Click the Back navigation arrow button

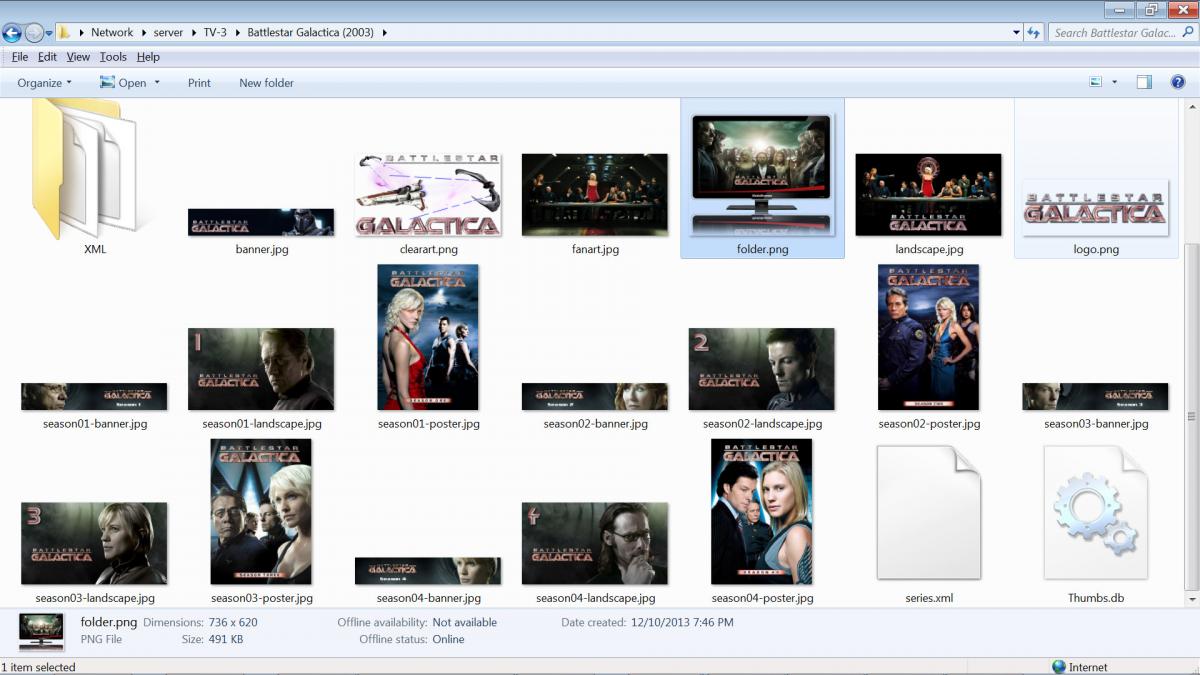click(12, 32)
